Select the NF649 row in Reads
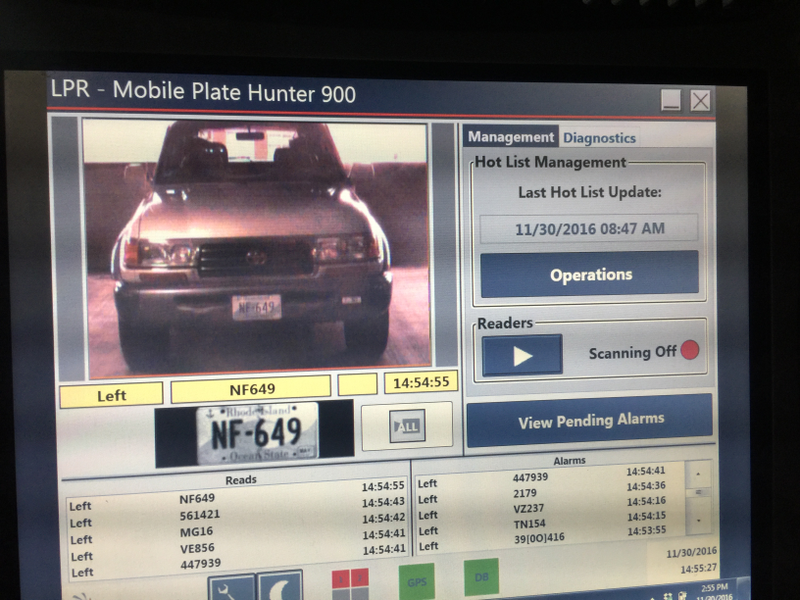800x600 pixels. (237, 496)
